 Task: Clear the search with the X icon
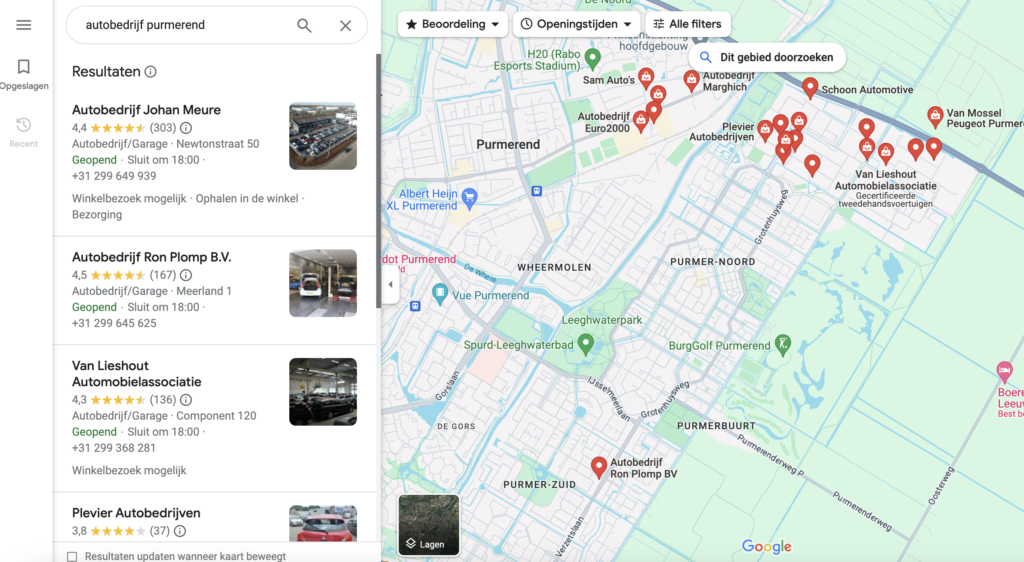tap(345, 25)
